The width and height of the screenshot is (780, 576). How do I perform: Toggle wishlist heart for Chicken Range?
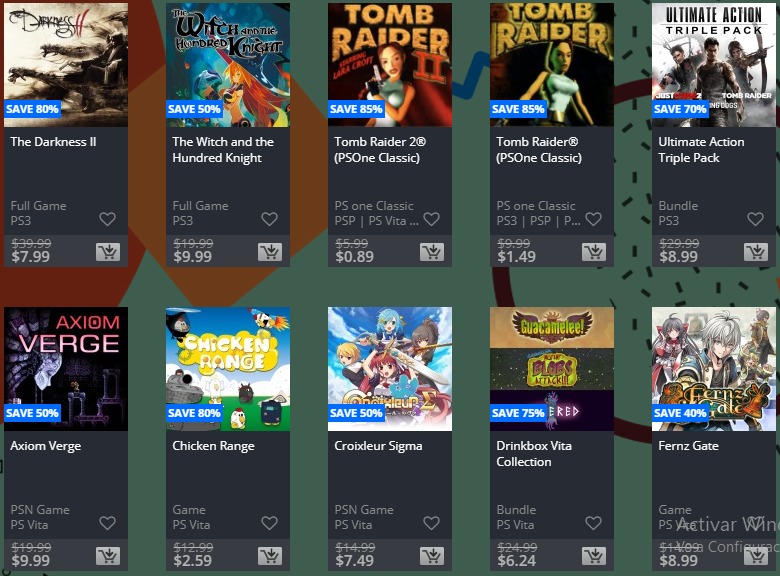coord(270,523)
